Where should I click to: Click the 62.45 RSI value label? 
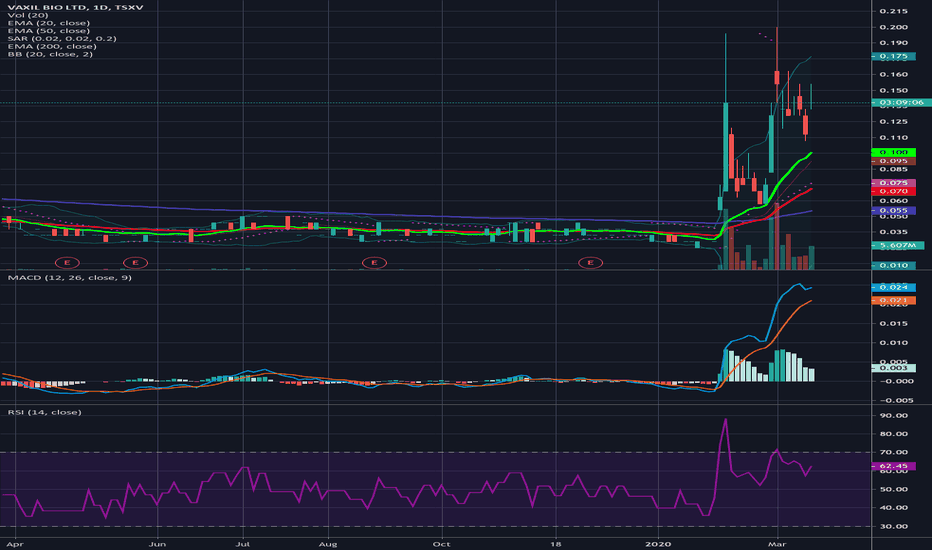pyautogui.click(x=893, y=466)
